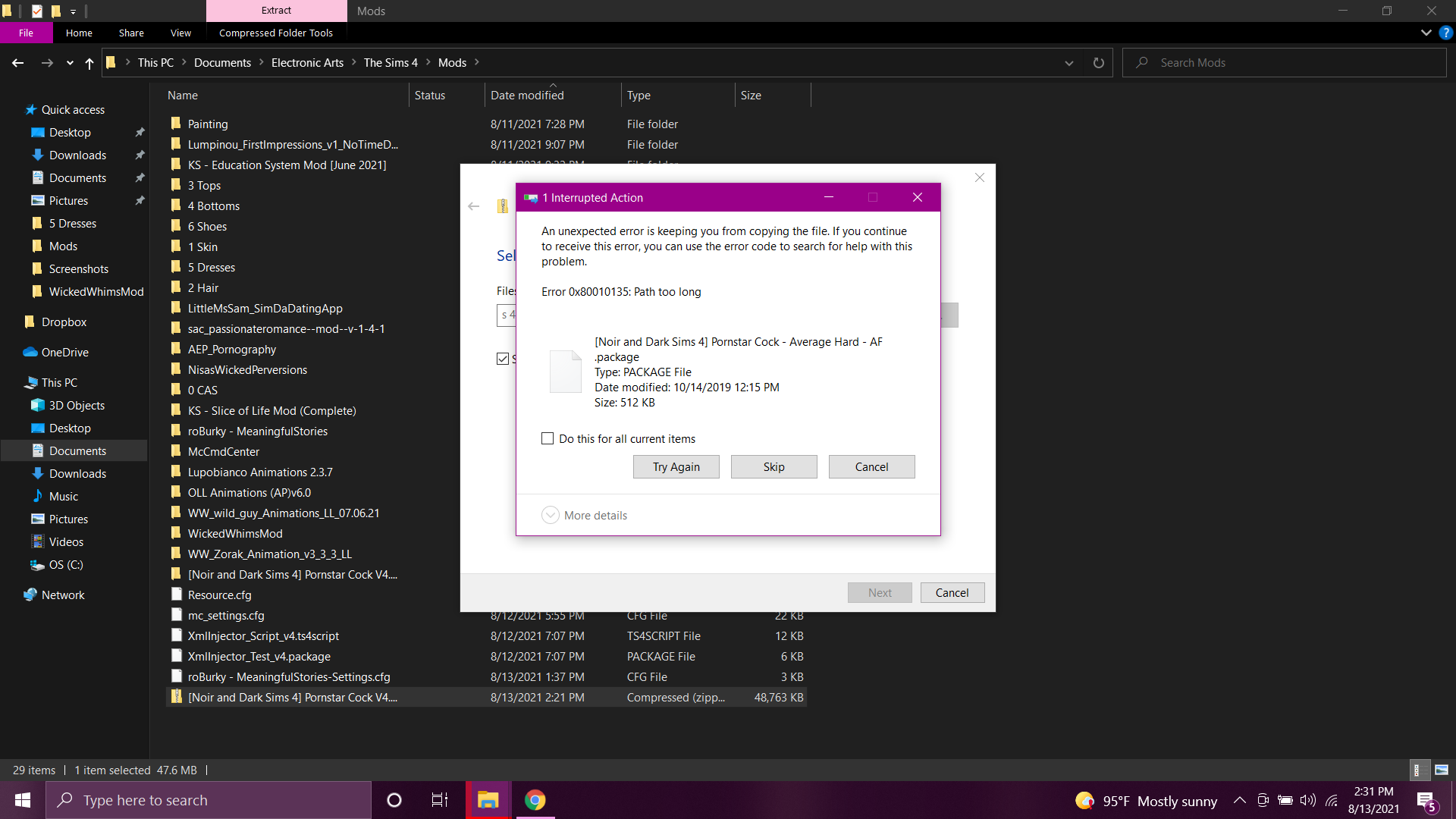1456x819 pixels.
Task: Expand the ribbon with the chevron
Action: click(x=1426, y=33)
